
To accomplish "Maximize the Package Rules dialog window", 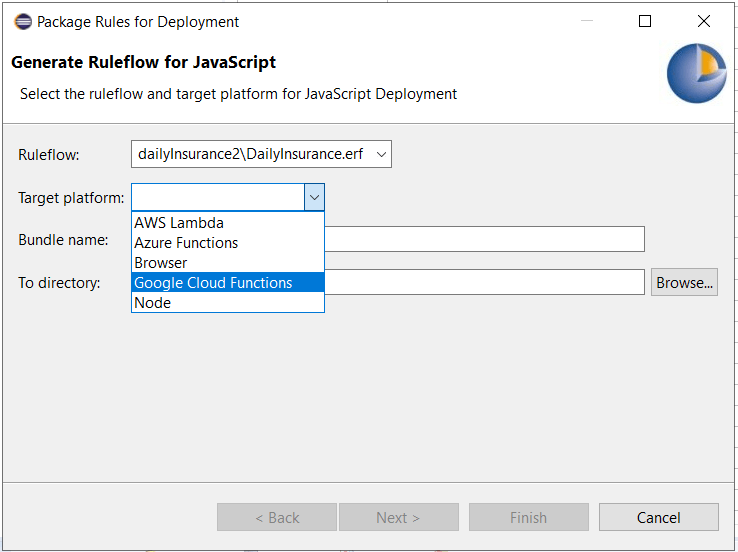I will [x=645, y=21].
